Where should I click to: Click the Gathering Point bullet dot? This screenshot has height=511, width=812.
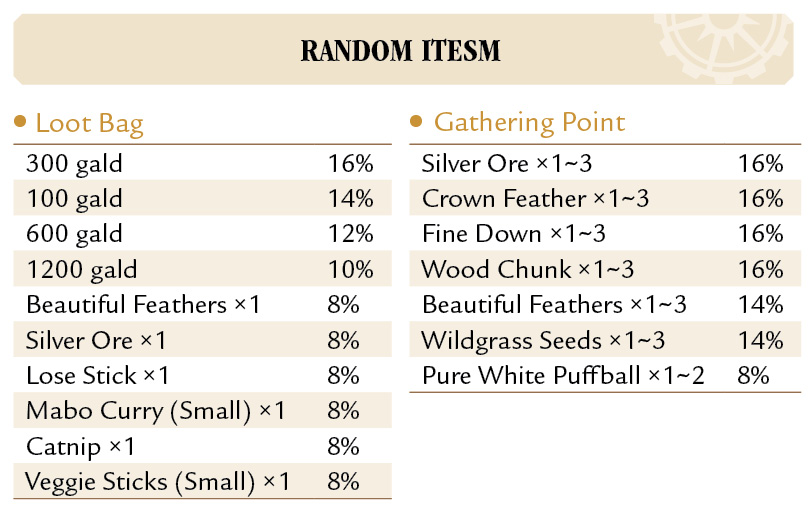pyautogui.click(x=416, y=121)
